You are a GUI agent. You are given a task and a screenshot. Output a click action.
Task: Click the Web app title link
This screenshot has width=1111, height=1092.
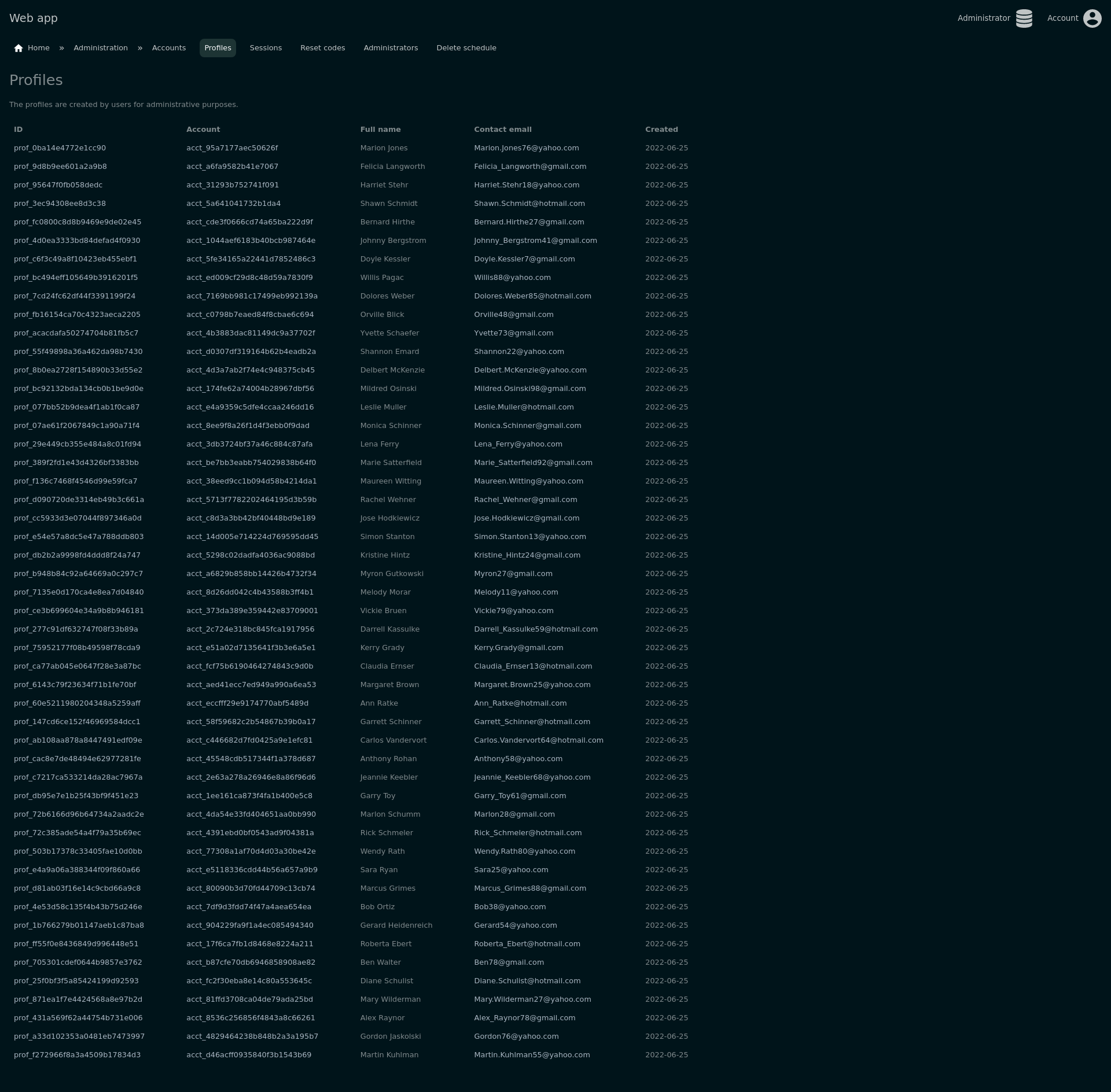coord(34,18)
